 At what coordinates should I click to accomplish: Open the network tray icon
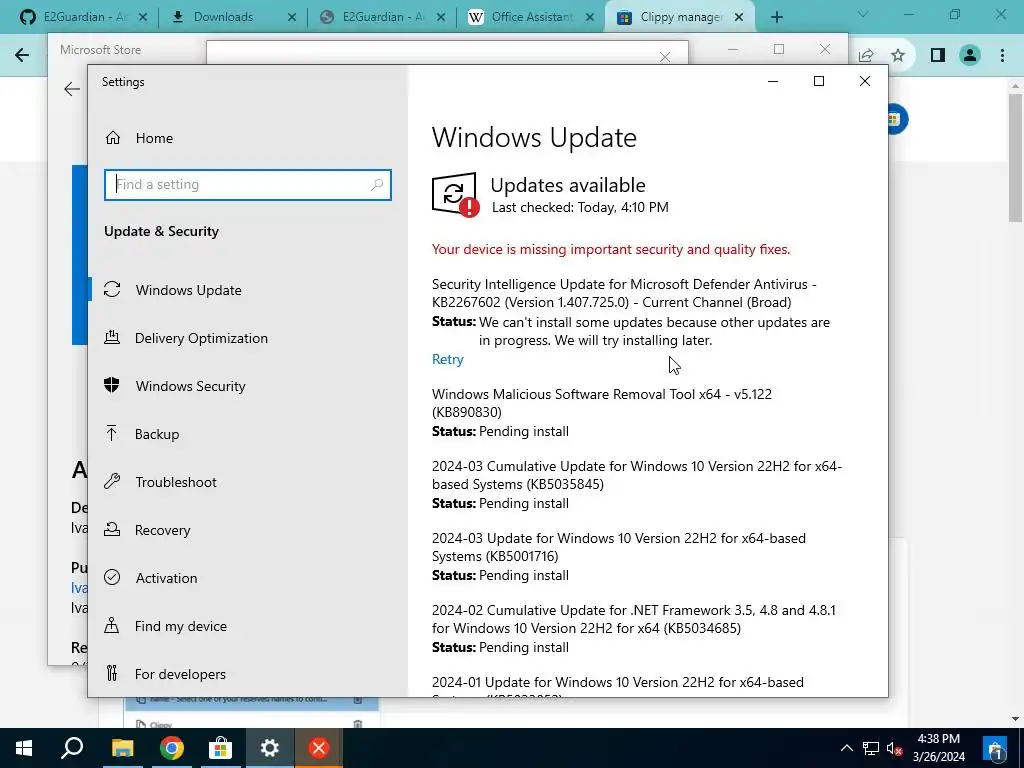pos(871,748)
